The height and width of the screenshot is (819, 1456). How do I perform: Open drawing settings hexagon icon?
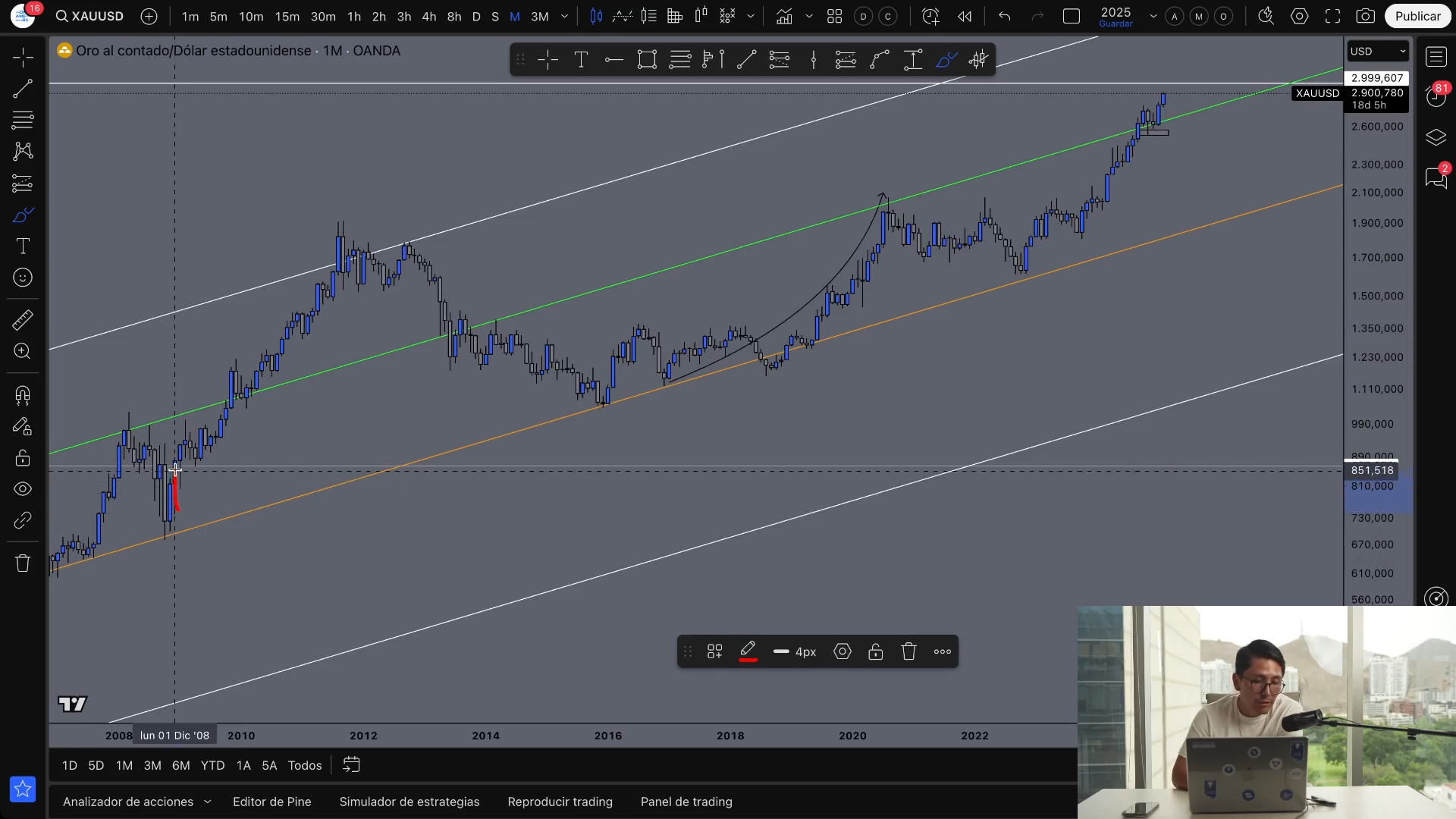[842, 651]
